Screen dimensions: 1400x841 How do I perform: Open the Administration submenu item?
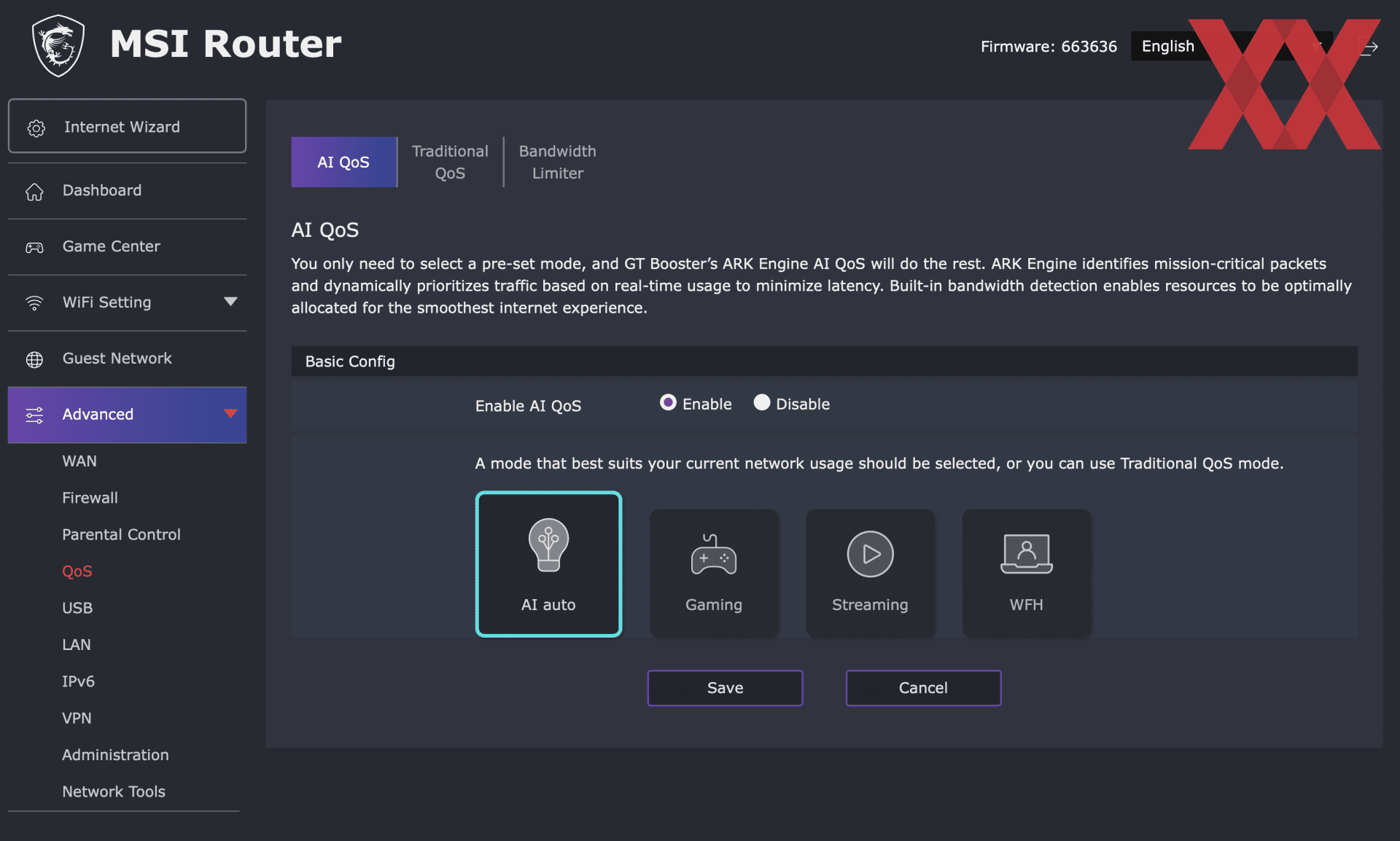[x=115, y=755]
